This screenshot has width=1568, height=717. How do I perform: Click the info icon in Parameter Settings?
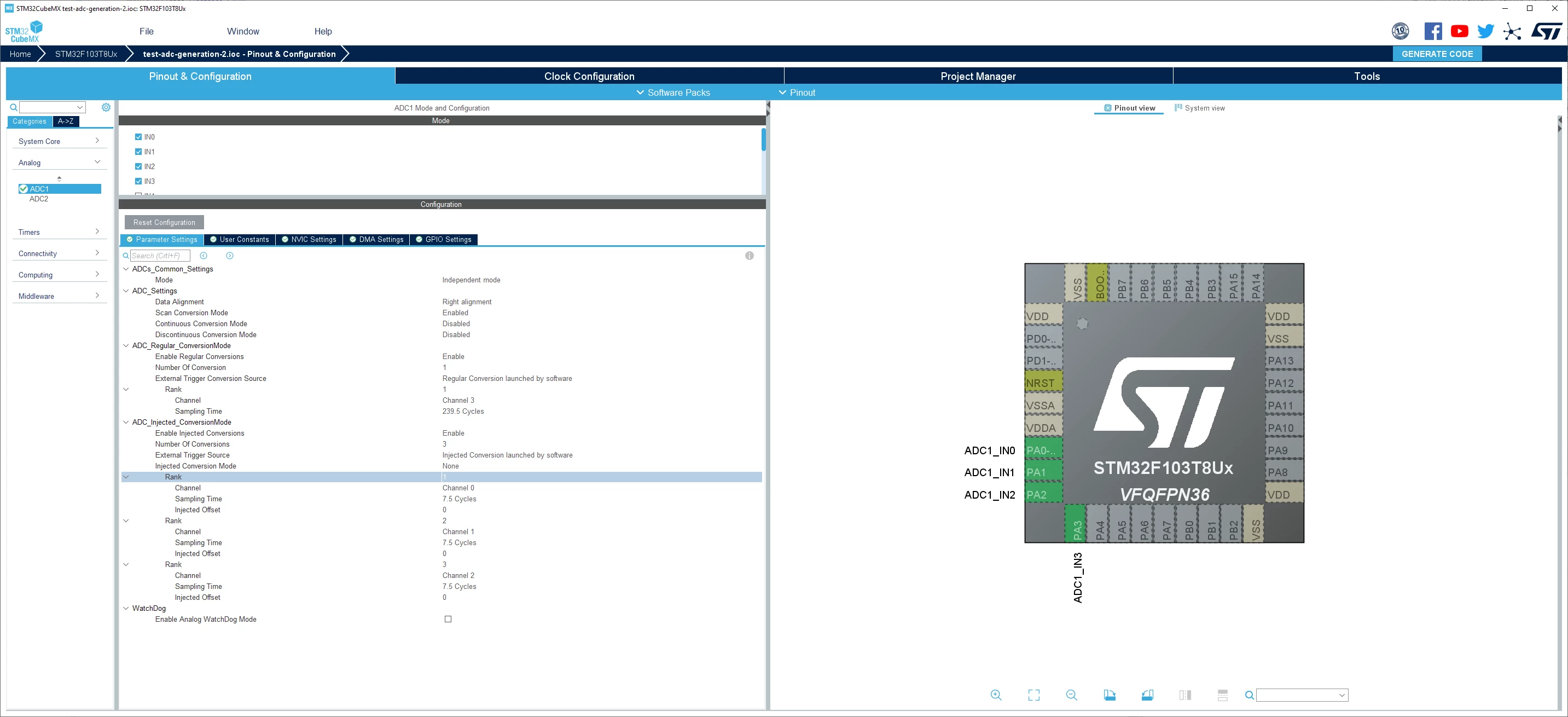(x=750, y=256)
